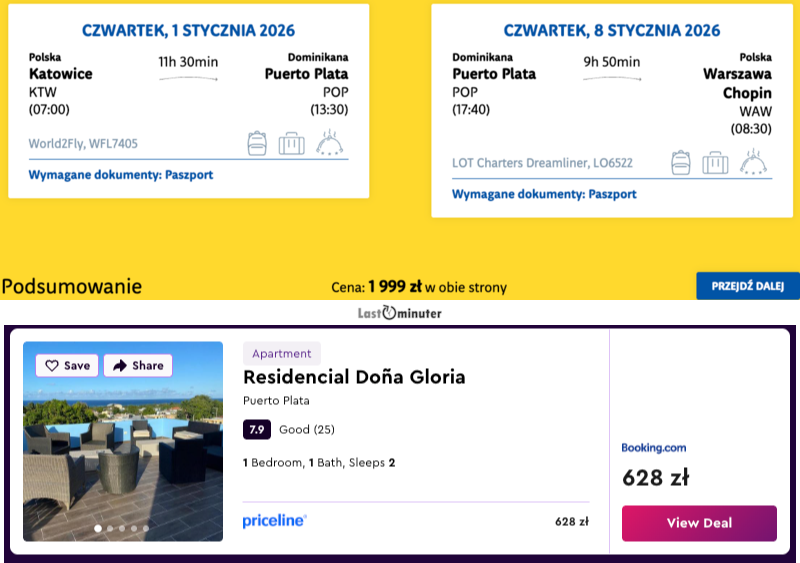Select the second dot in the photo carousel
Image resolution: width=800 pixels, height=563 pixels.
[110, 528]
